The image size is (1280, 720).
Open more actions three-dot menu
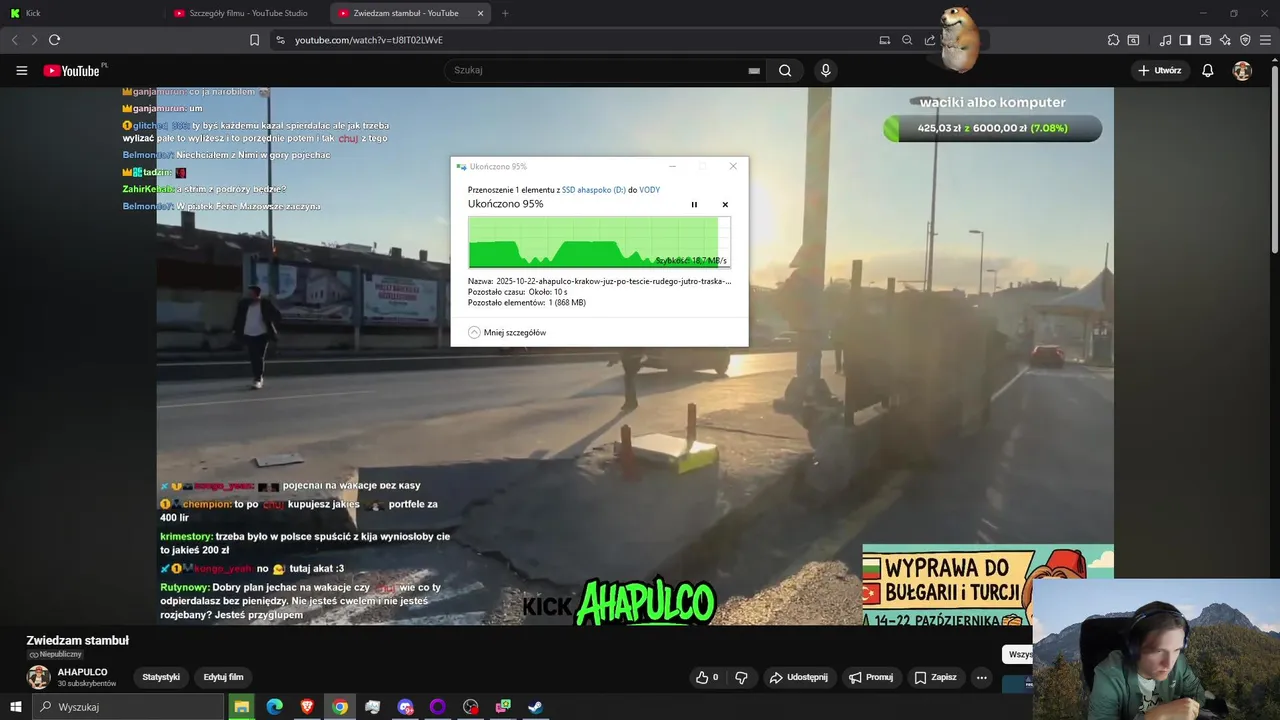[x=982, y=677]
